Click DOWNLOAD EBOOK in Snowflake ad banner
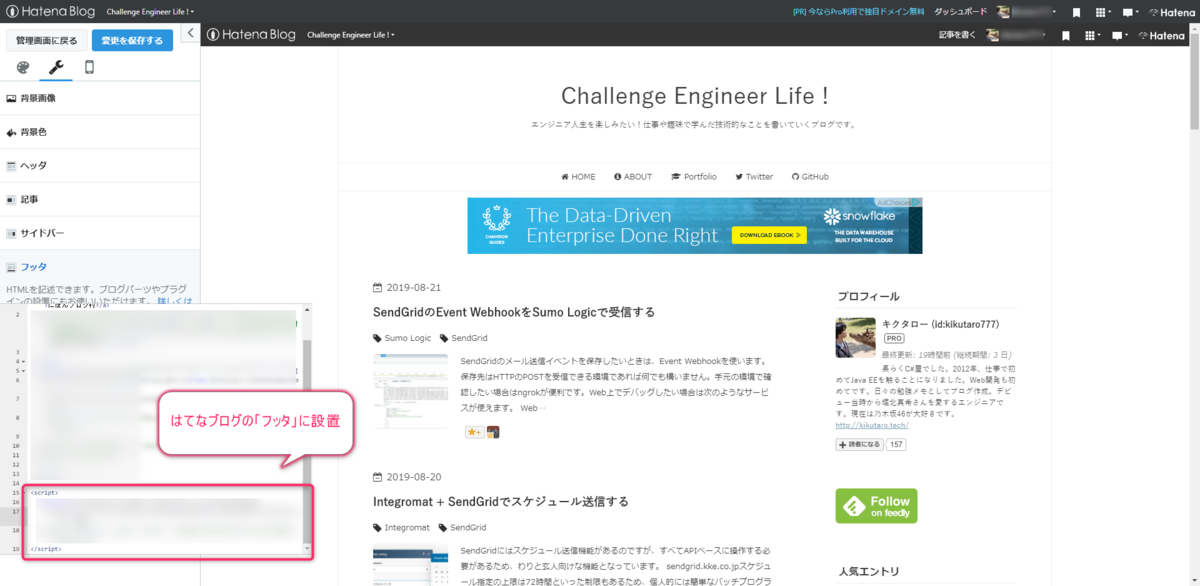The width and height of the screenshot is (1200, 586). (768, 235)
